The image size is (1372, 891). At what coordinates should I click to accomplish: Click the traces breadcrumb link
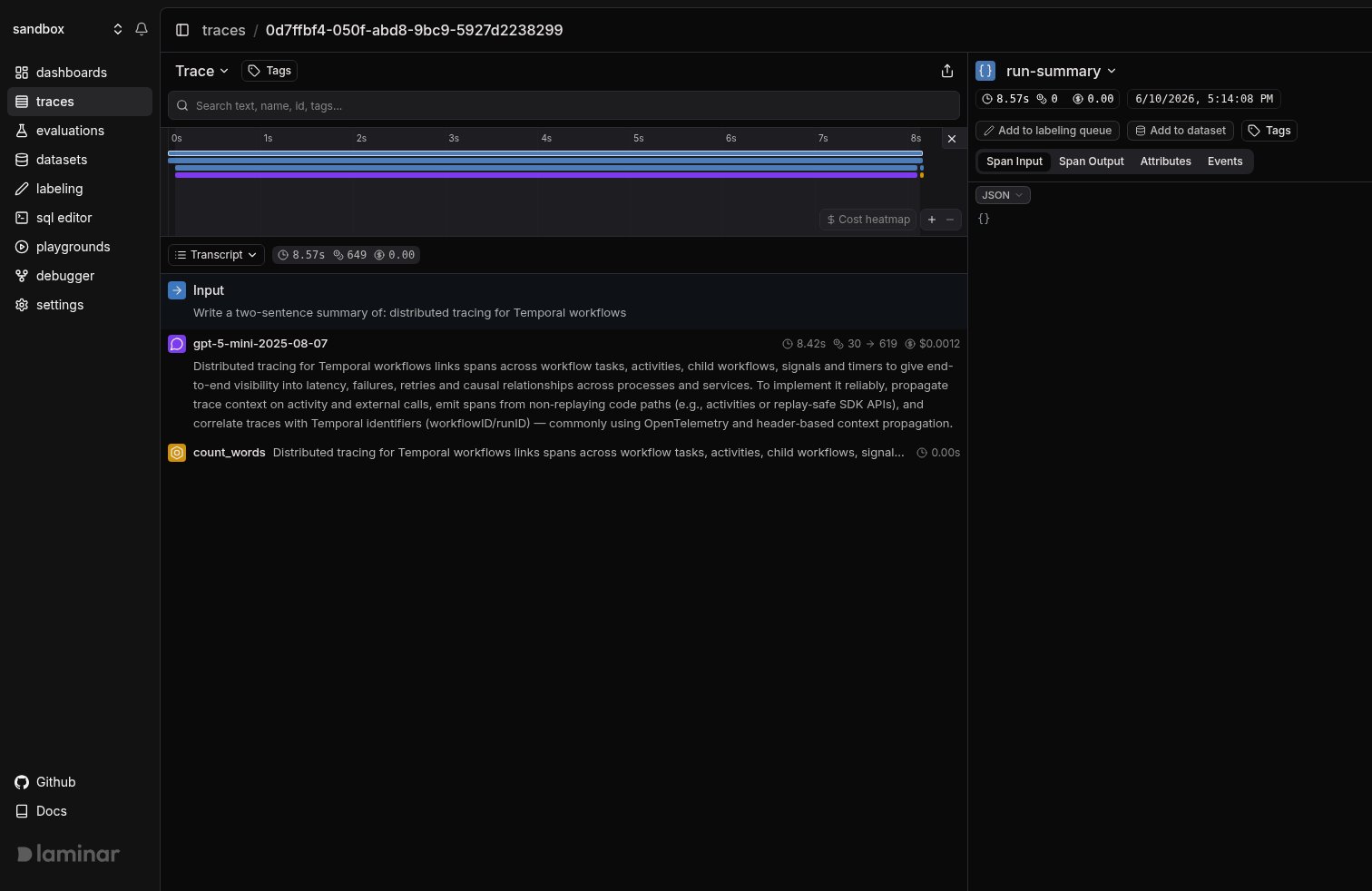tap(223, 30)
